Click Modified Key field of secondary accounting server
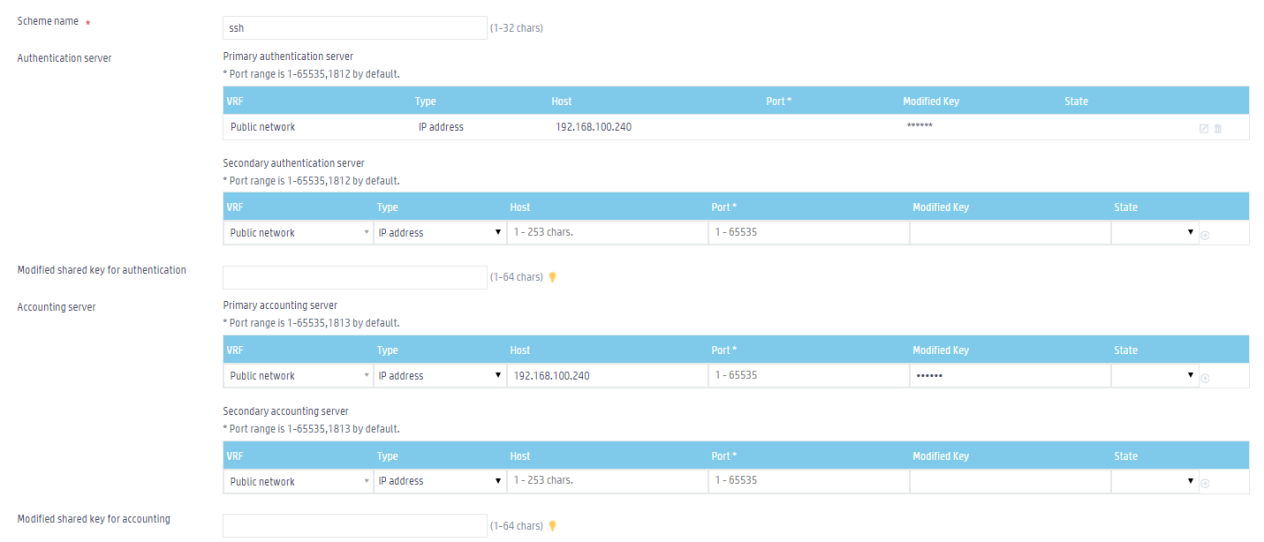Image resolution: width=1264 pixels, height=542 pixels. click(1010, 481)
